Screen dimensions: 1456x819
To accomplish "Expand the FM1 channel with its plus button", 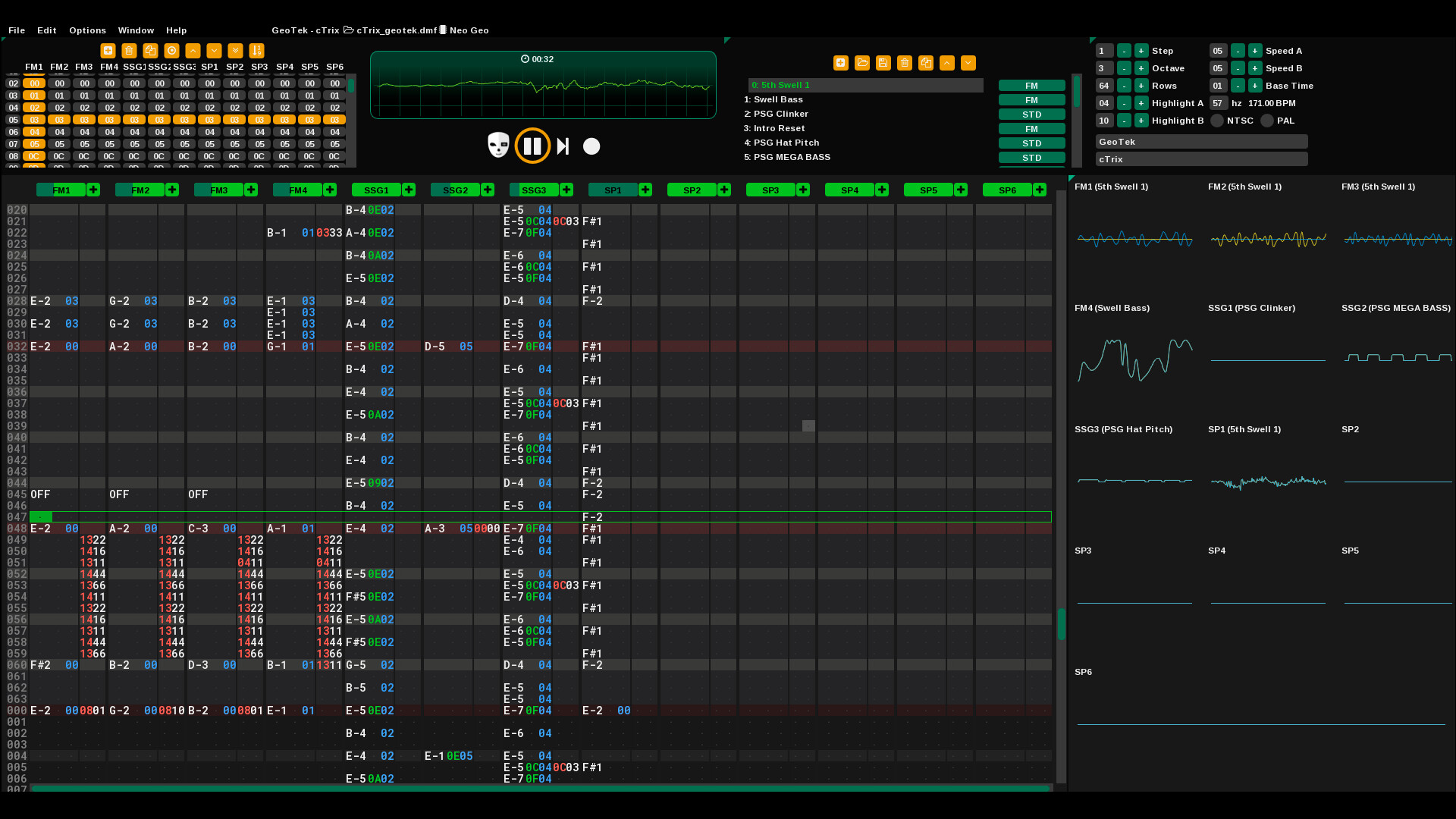I will point(93,190).
